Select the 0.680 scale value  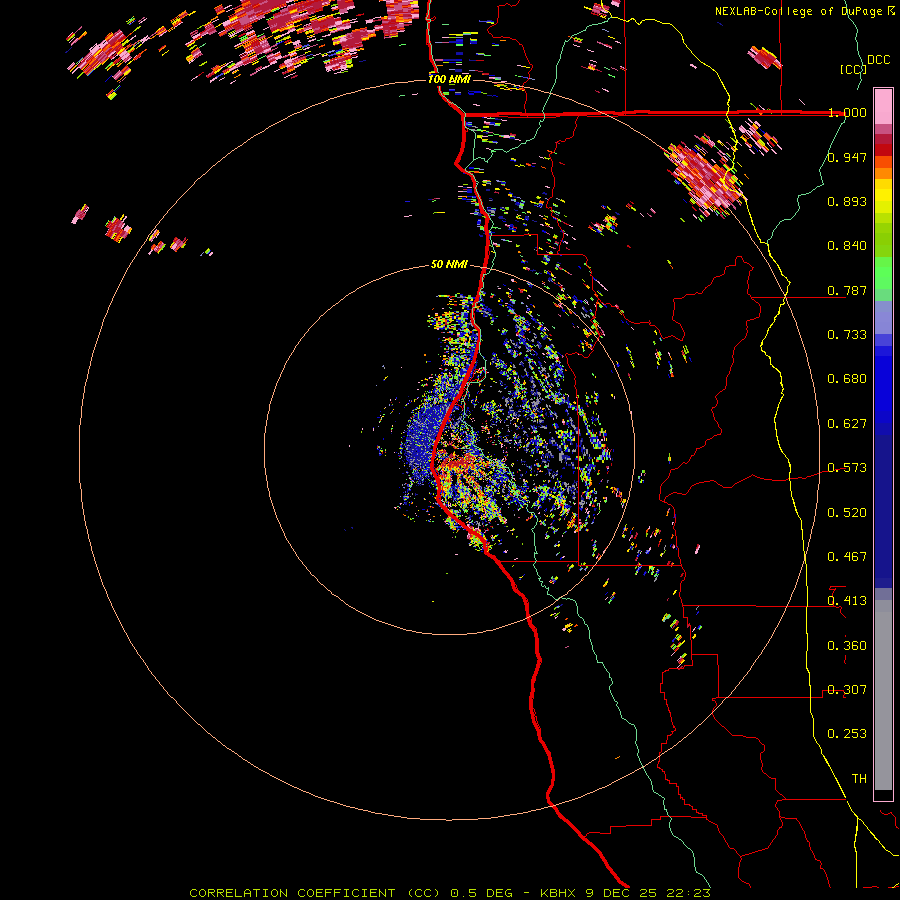847,379
